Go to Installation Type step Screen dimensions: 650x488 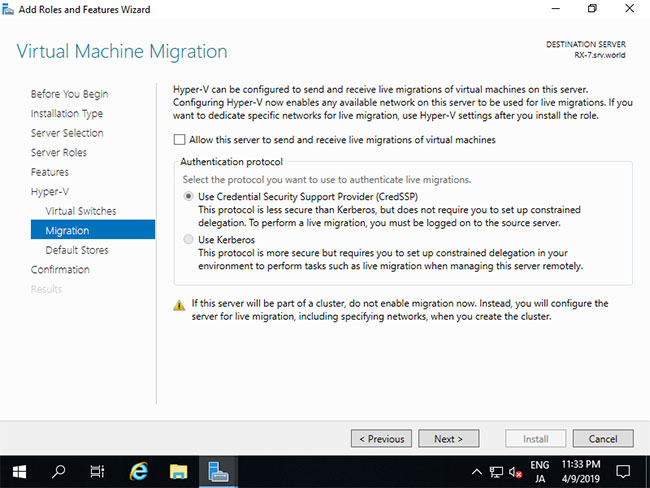coord(67,114)
